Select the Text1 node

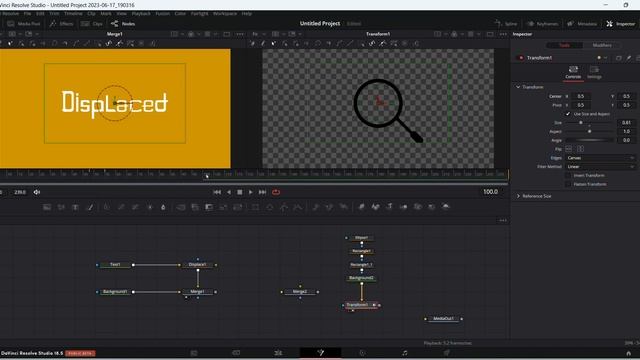point(115,264)
